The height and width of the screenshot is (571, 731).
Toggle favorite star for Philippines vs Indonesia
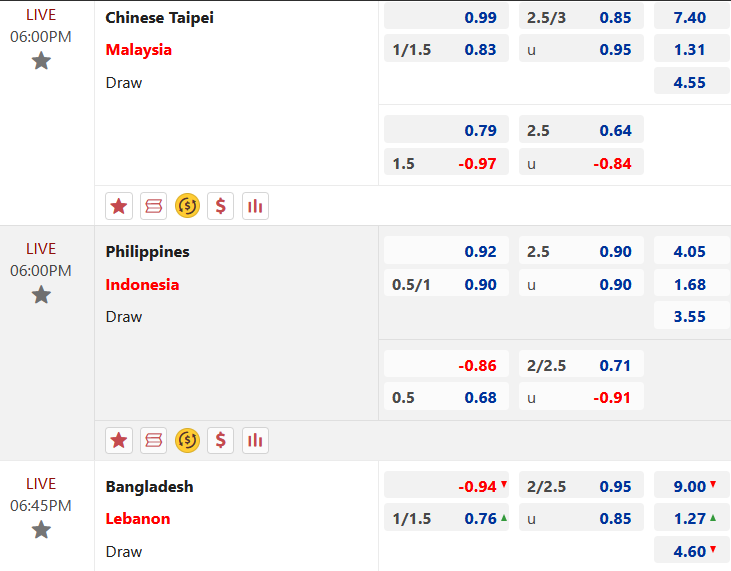41,295
